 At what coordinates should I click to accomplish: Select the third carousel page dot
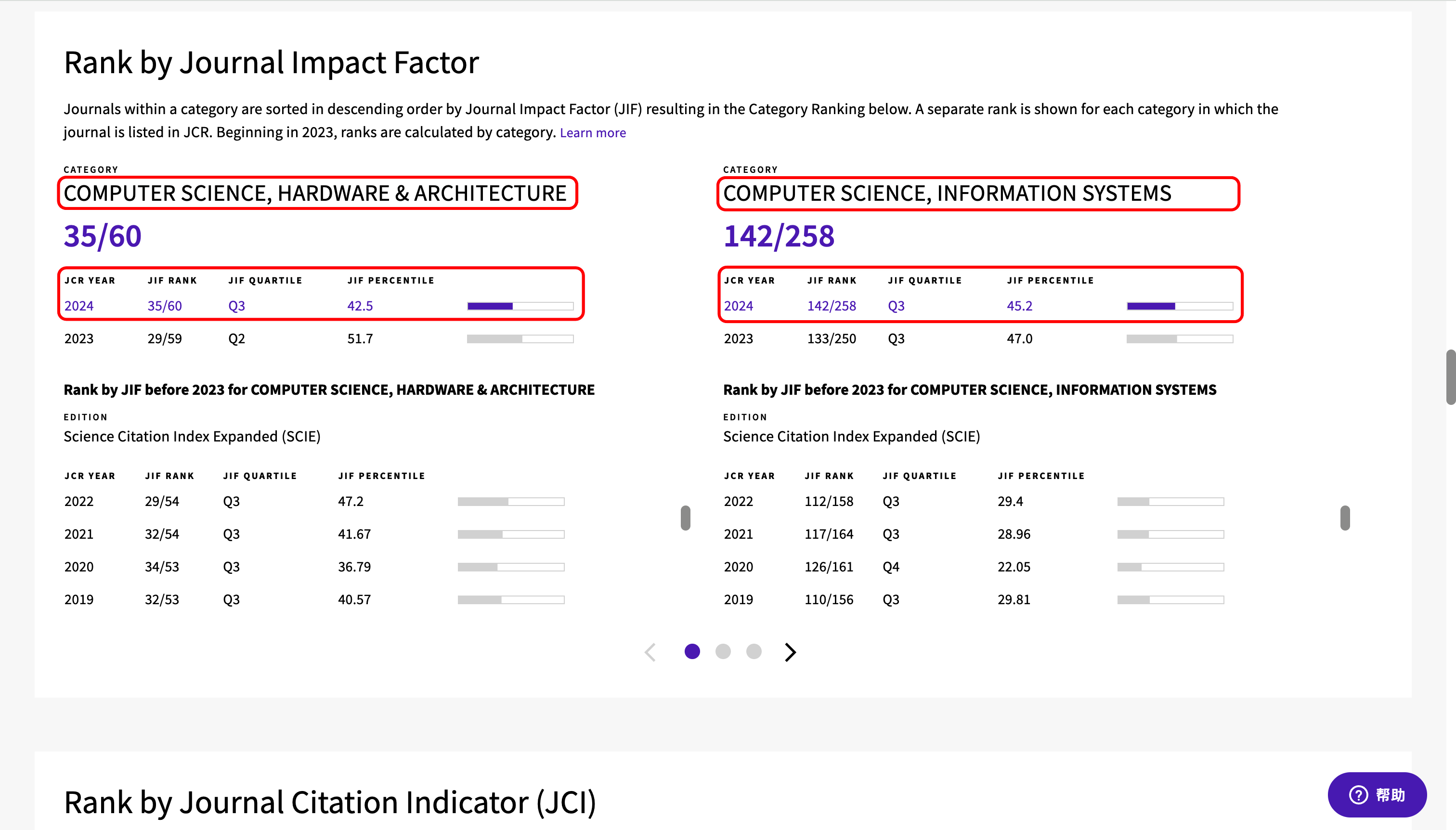pyautogui.click(x=754, y=651)
